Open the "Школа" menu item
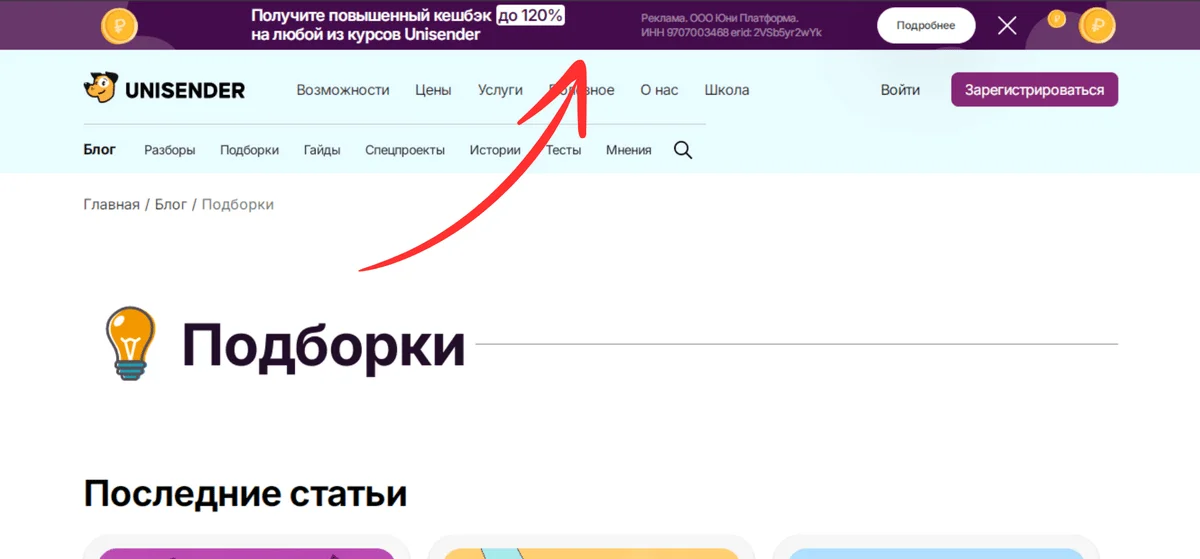 pos(727,90)
